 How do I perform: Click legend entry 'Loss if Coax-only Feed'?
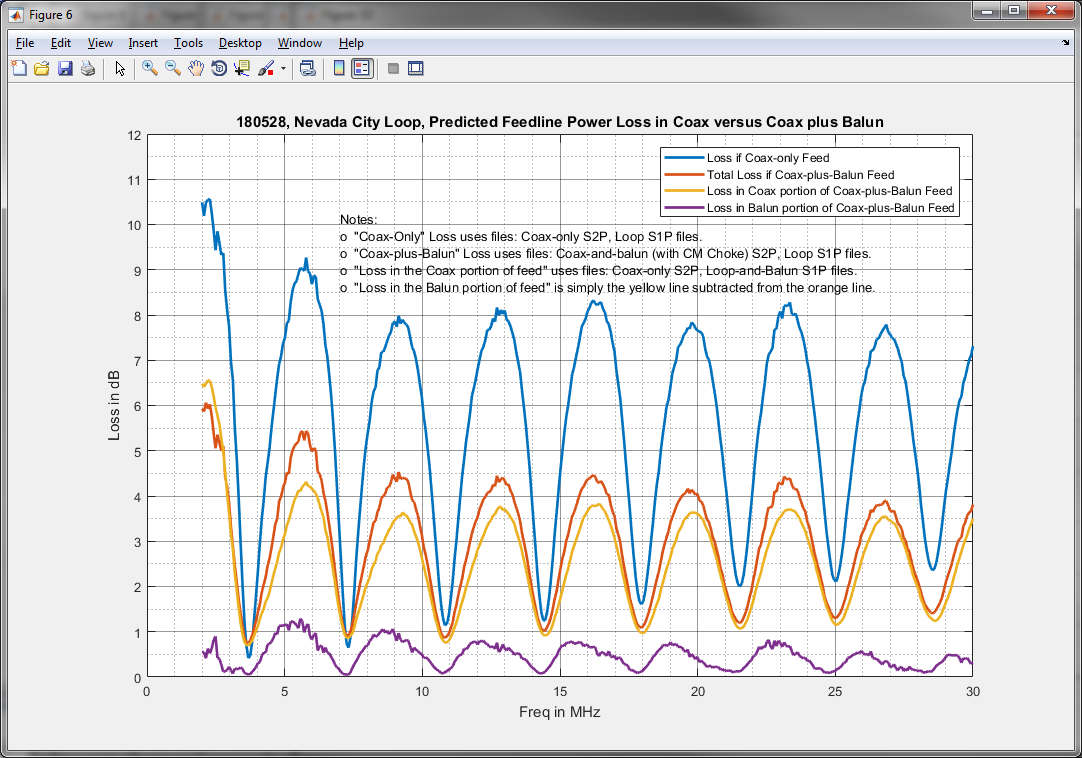[x=768, y=158]
